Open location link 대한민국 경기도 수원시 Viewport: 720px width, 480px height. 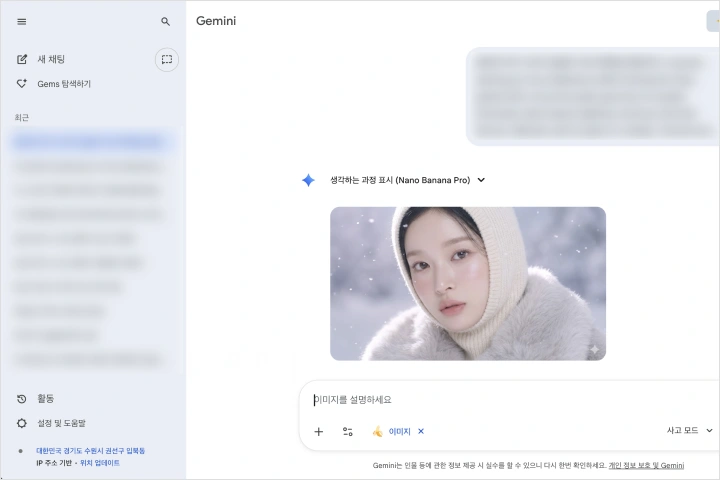[90, 451]
